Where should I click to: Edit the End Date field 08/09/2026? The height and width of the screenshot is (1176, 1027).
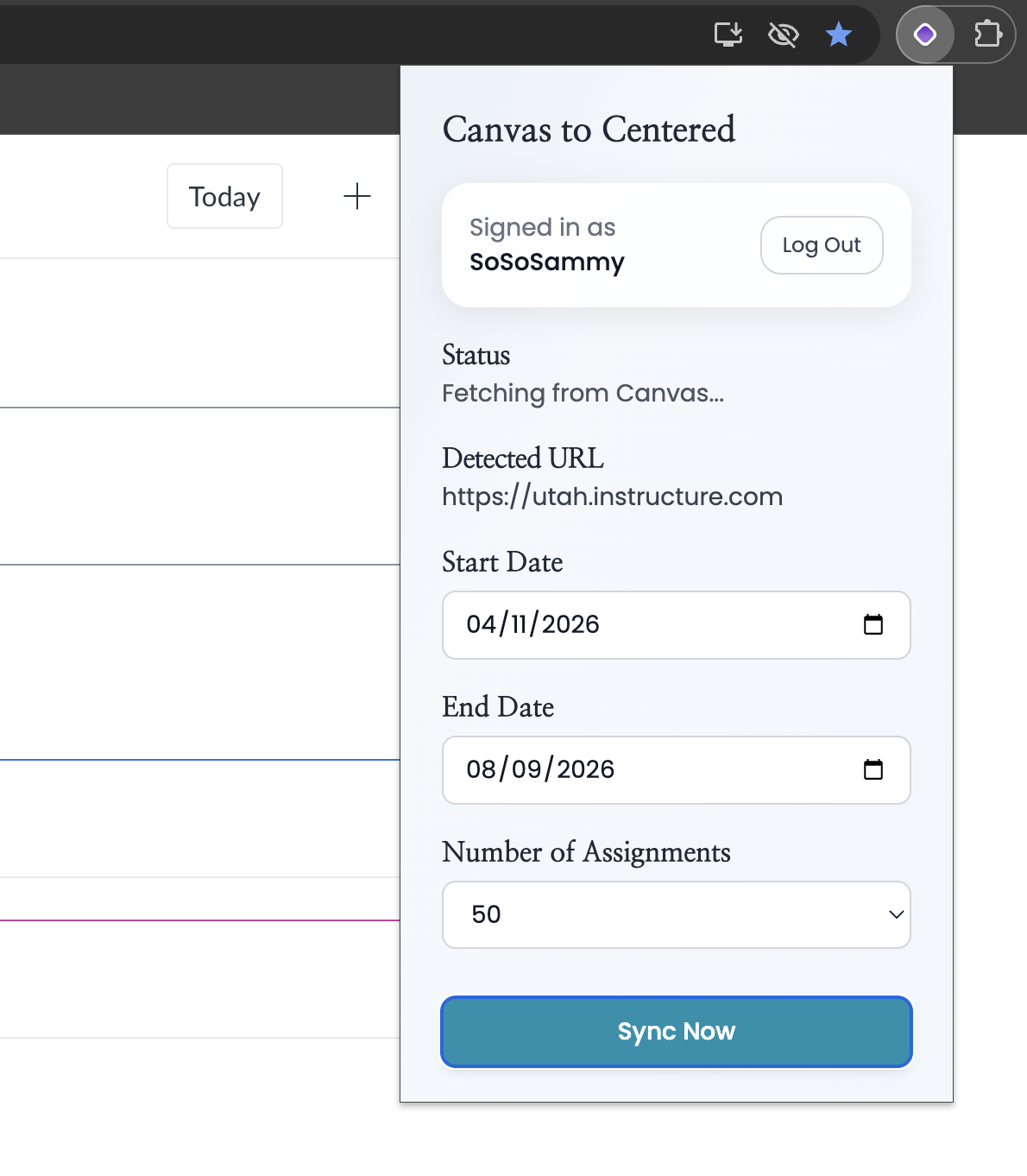(677, 770)
